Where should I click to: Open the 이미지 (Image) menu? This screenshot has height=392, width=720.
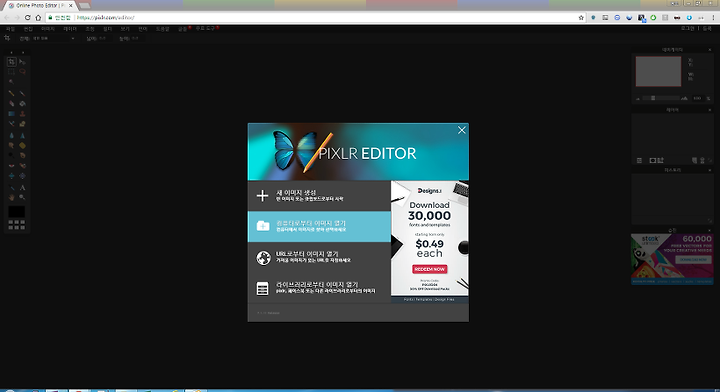48,29
